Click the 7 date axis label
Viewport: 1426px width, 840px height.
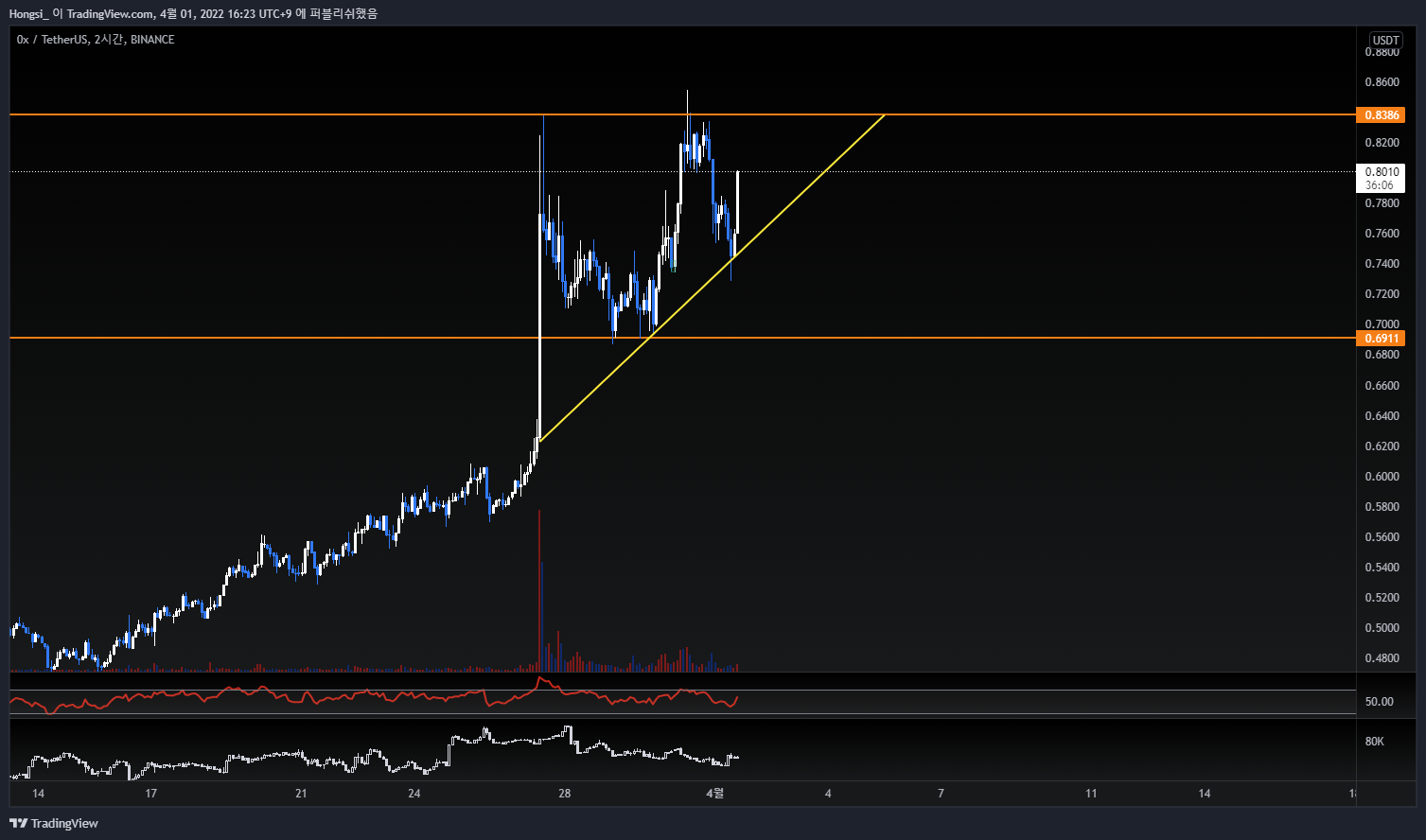click(x=941, y=794)
